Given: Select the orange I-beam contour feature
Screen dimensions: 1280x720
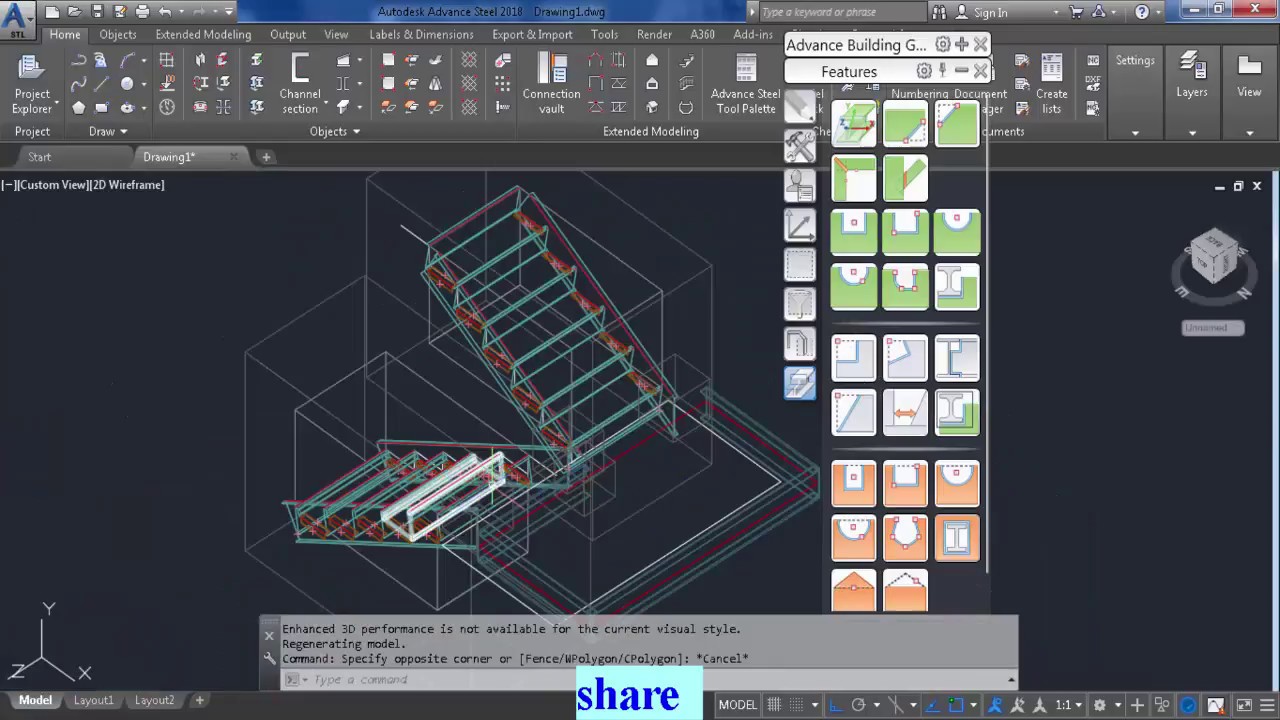Looking at the screenshot, I should 957,538.
